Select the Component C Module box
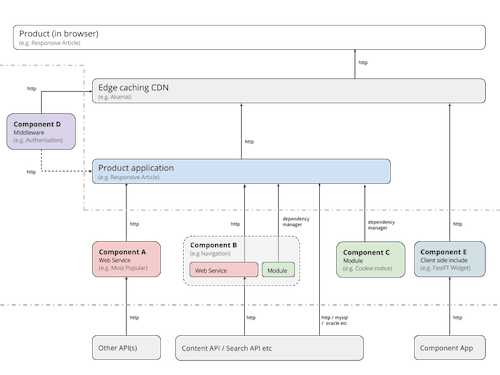Image resolution: width=500 pixels, height=375 pixels. (371, 260)
